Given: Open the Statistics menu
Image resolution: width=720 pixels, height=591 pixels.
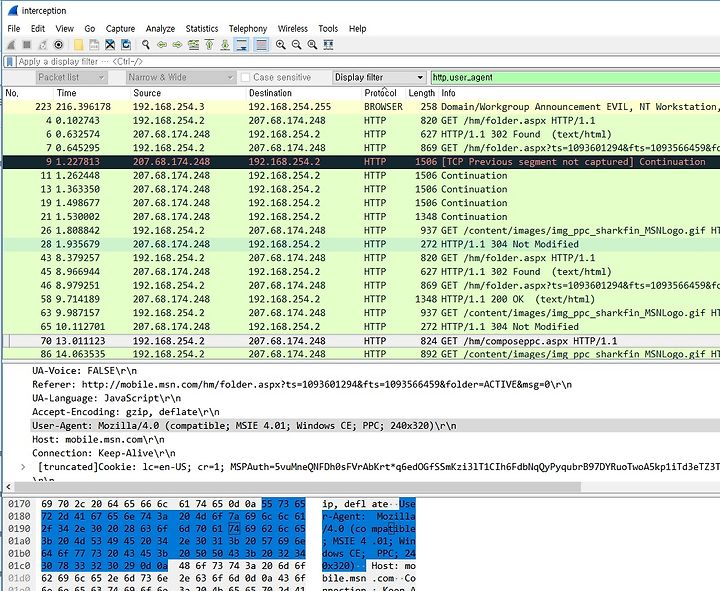Looking at the screenshot, I should tap(202, 28).
